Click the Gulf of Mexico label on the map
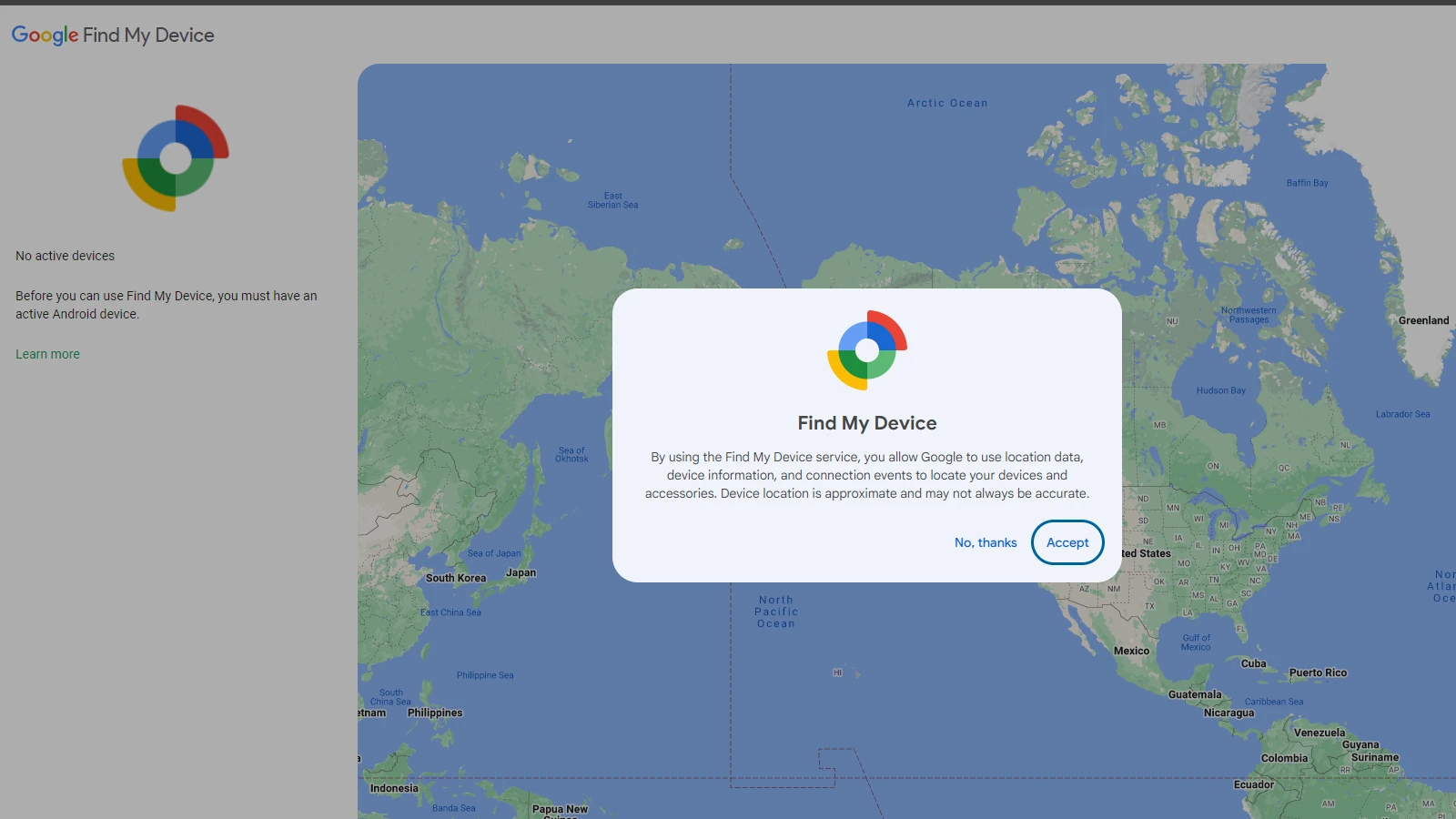The width and height of the screenshot is (1456, 819). click(x=1196, y=642)
